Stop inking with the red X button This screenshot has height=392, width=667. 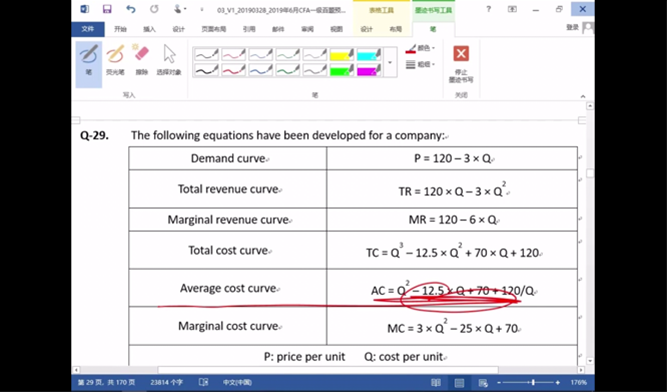461,64
